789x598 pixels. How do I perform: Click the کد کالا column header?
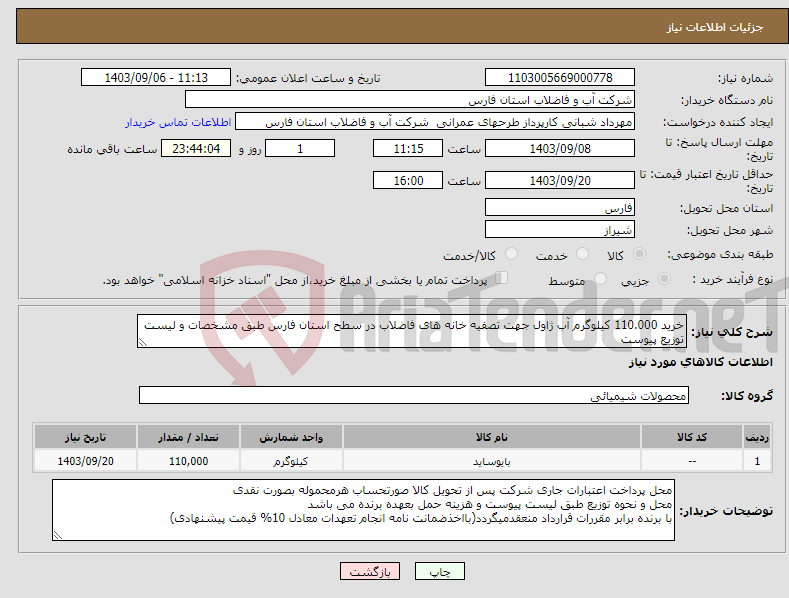tap(692, 437)
